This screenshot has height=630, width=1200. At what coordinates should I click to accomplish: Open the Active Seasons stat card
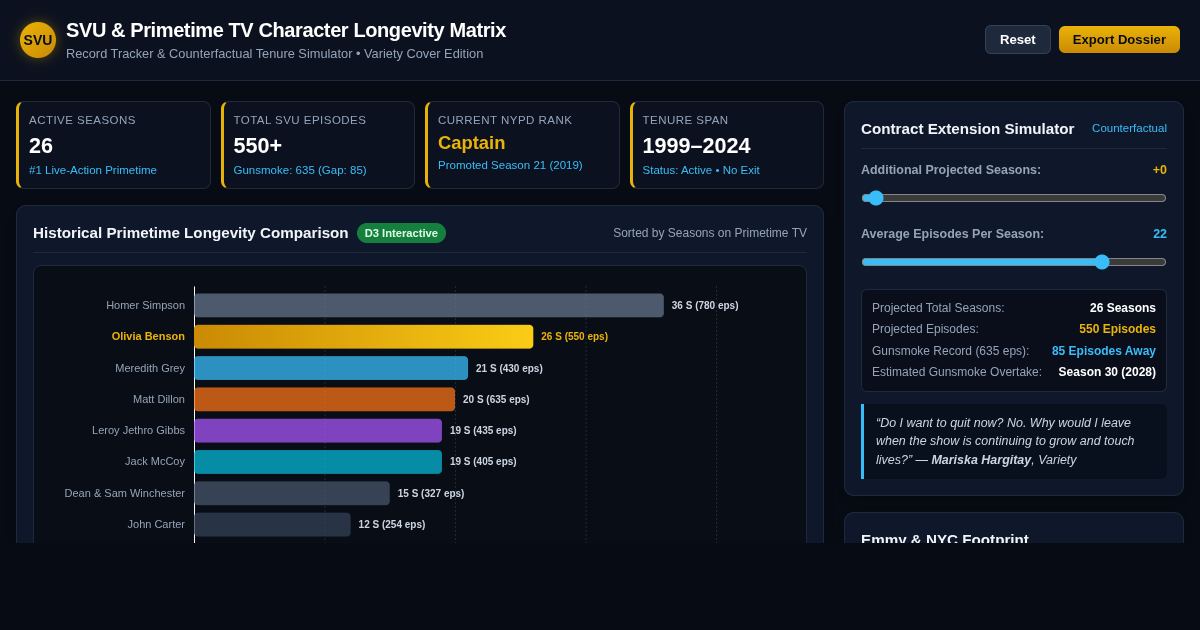[x=113, y=145]
